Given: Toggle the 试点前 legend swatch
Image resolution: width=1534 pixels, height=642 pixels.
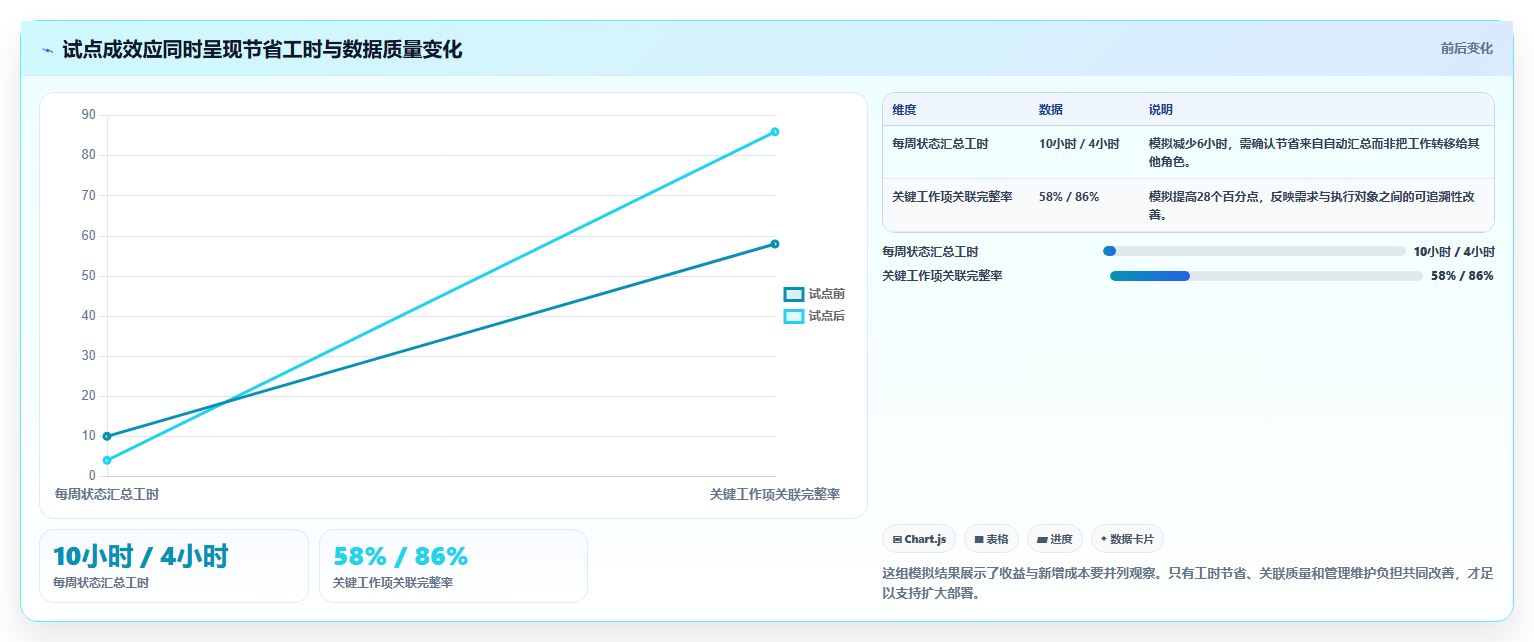Looking at the screenshot, I should (794, 294).
